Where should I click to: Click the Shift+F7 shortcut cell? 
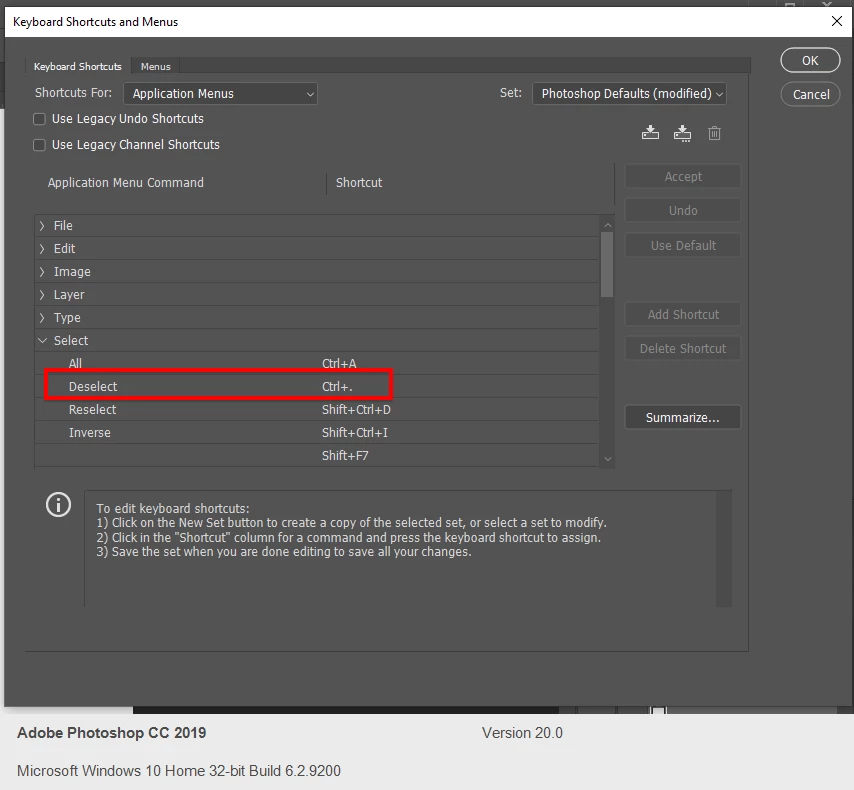[345, 455]
